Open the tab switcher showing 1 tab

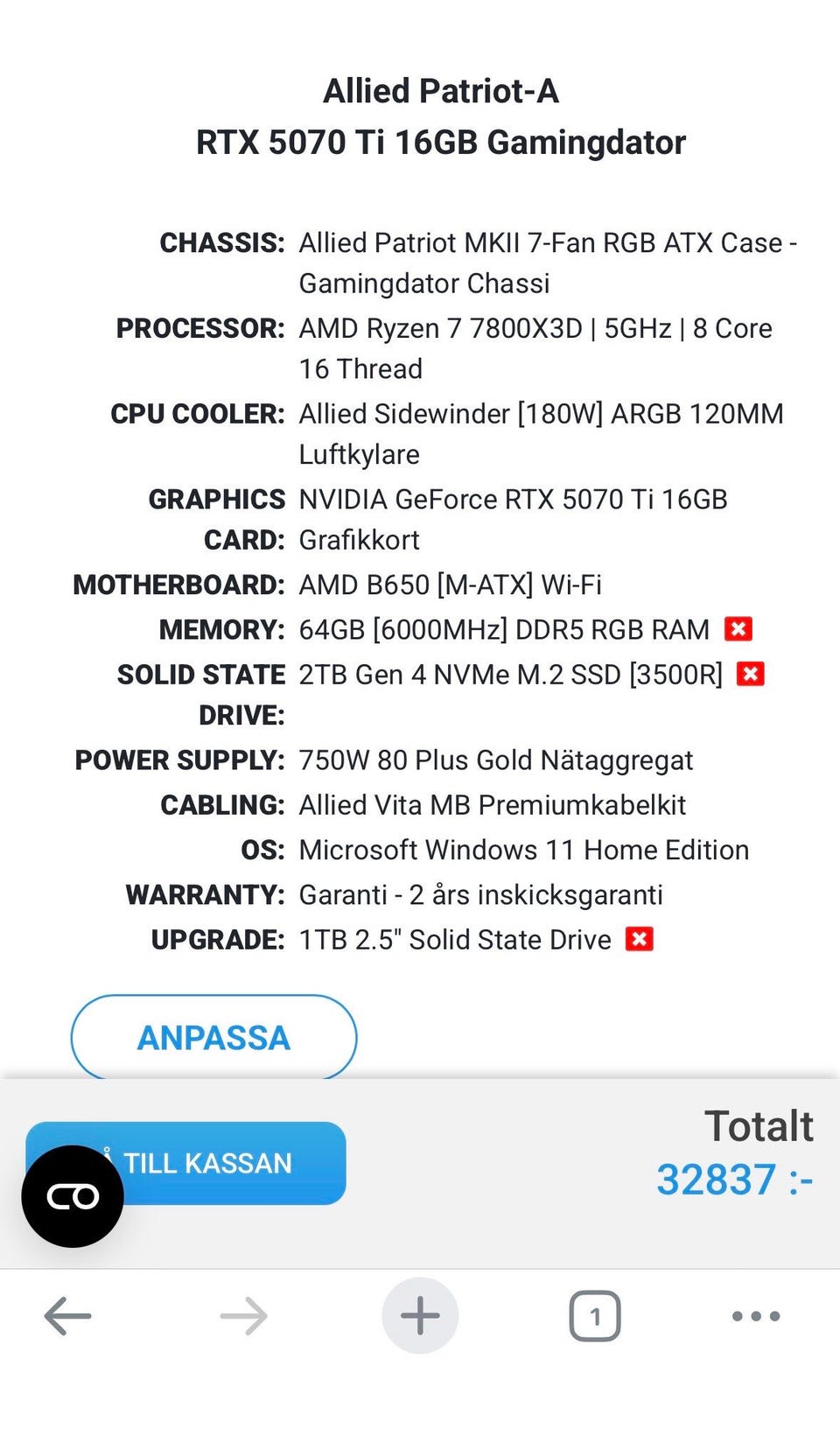point(595,1315)
